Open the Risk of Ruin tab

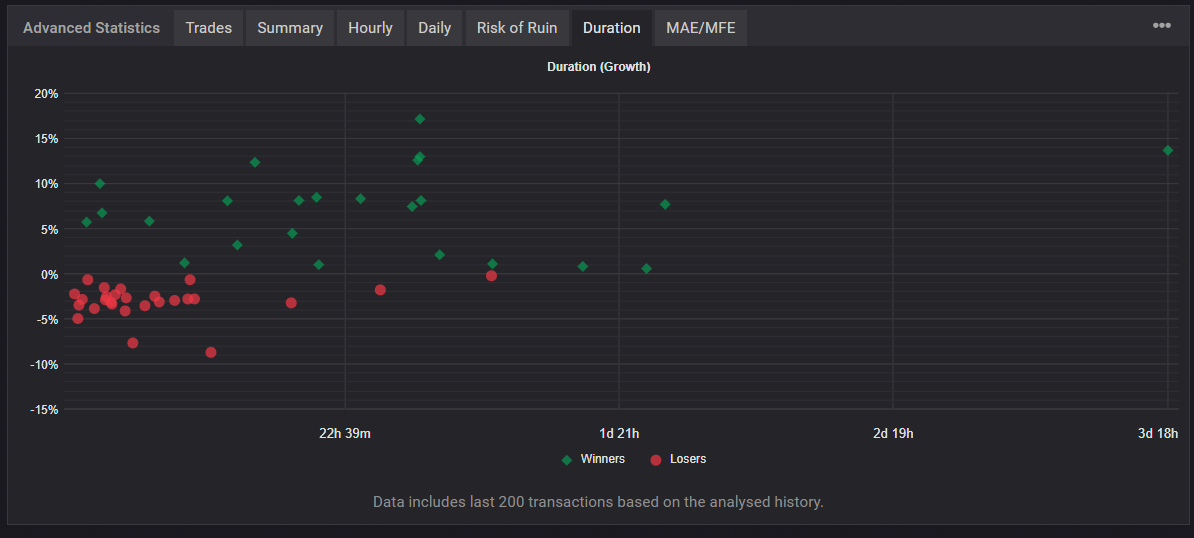(x=517, y=28)
